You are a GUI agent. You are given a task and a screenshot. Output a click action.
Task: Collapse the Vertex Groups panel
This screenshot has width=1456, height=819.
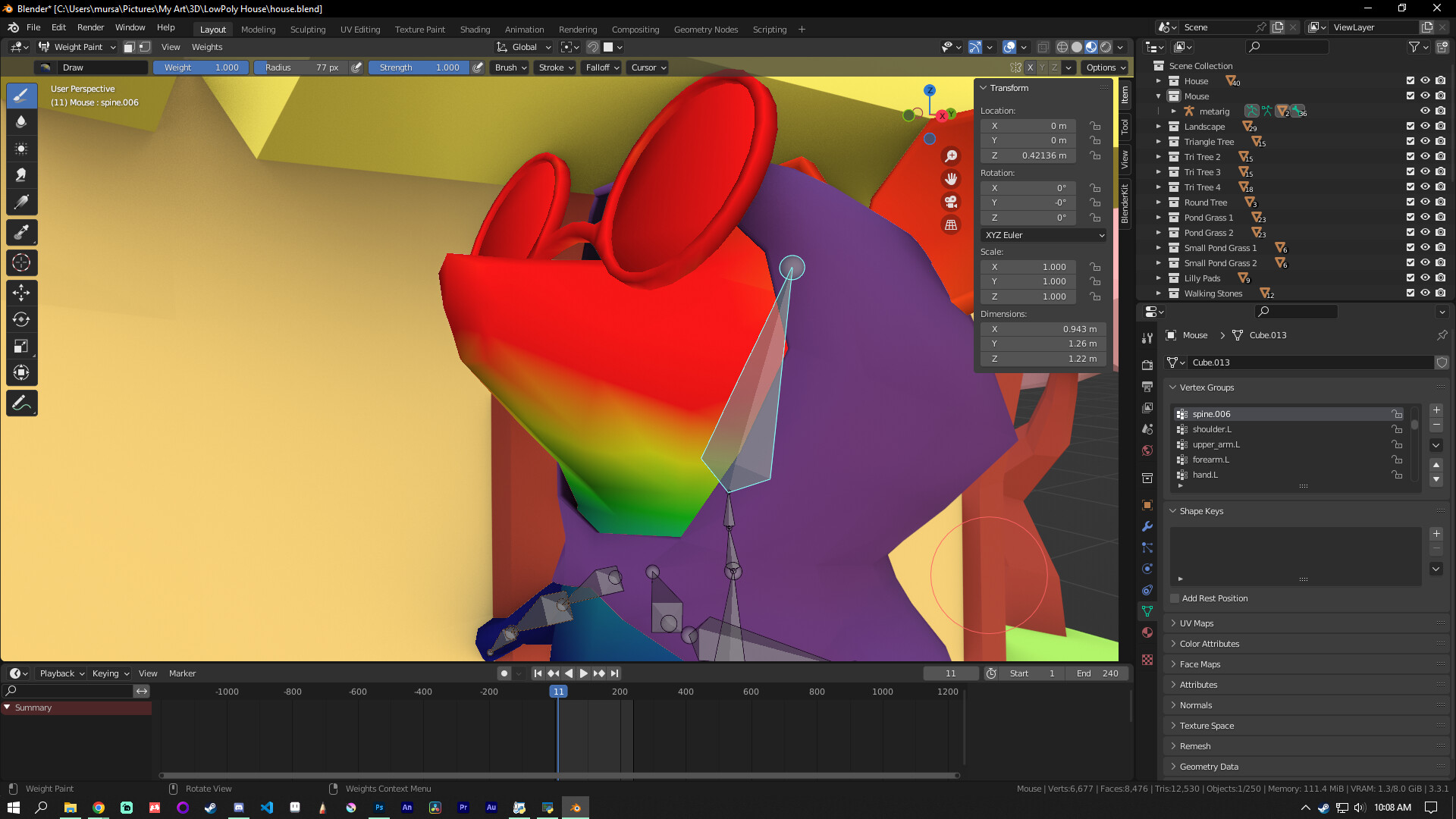click(1174, 388)
